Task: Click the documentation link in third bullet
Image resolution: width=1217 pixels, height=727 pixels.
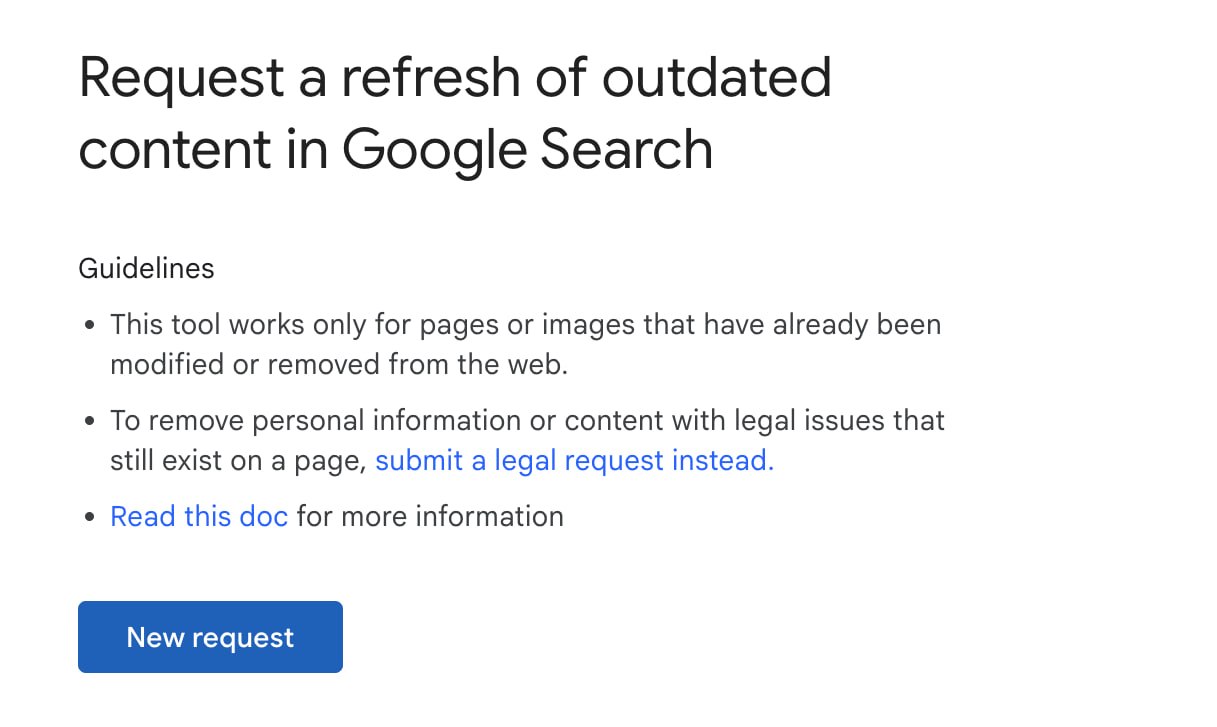Action: (198, 516)
